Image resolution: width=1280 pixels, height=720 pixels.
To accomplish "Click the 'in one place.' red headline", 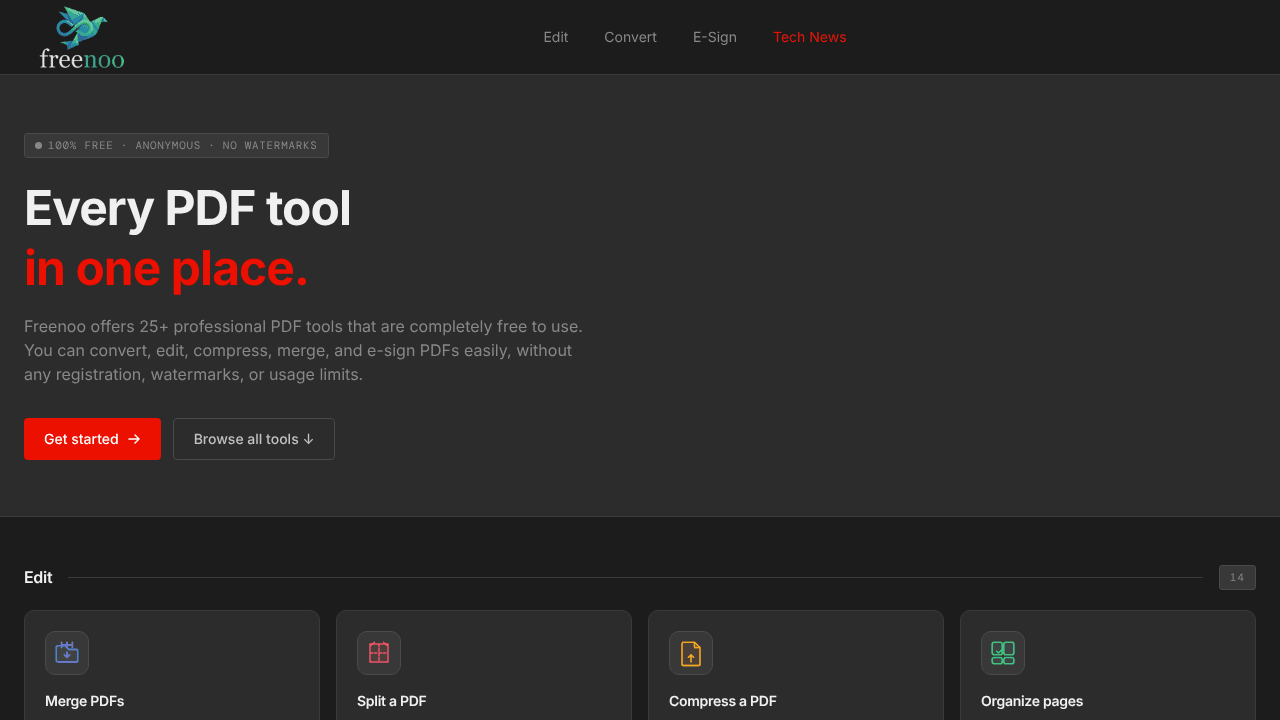I will (166, 269).
